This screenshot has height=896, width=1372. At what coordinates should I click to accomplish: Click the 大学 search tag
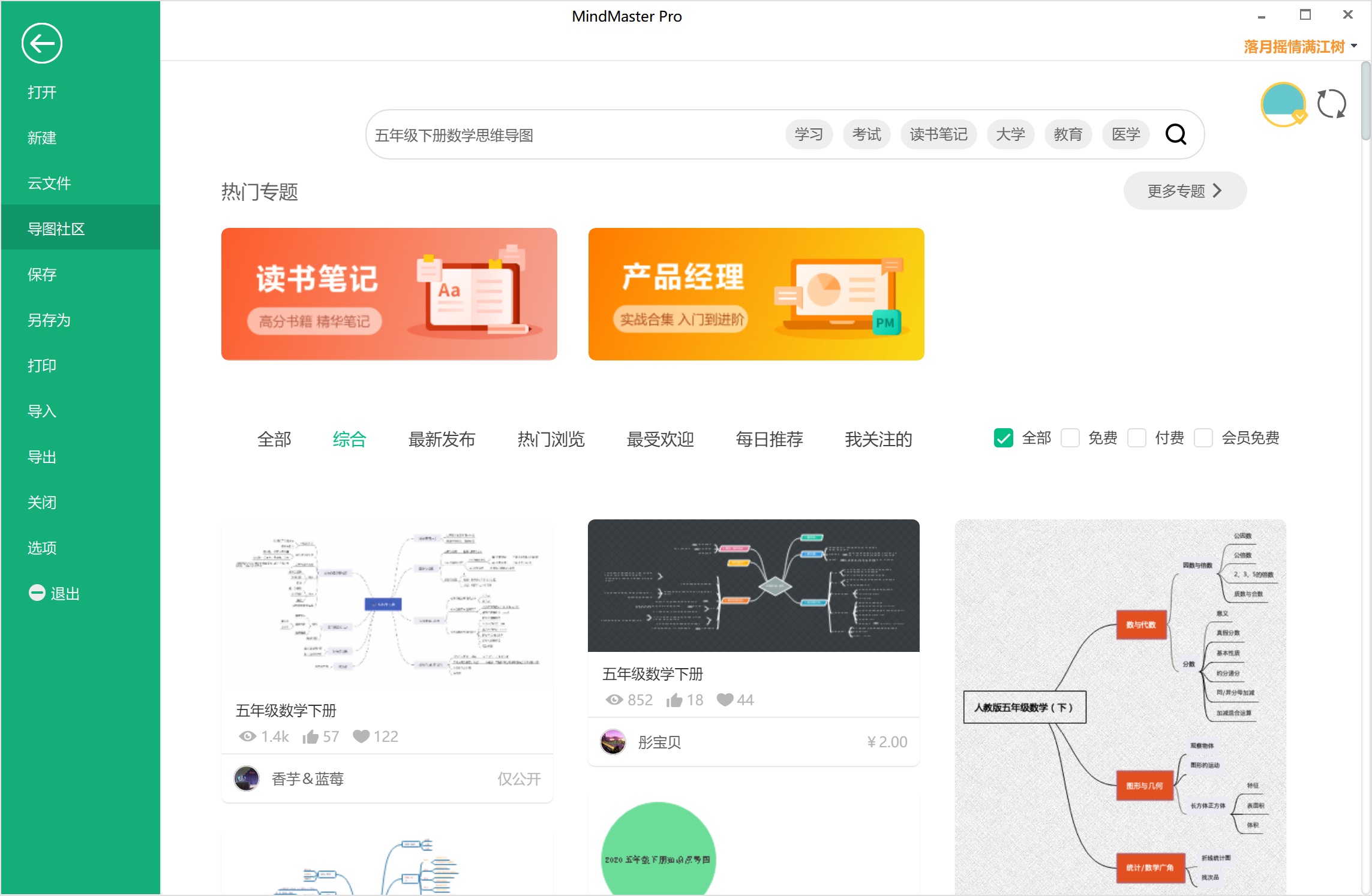coord(1010,134)
